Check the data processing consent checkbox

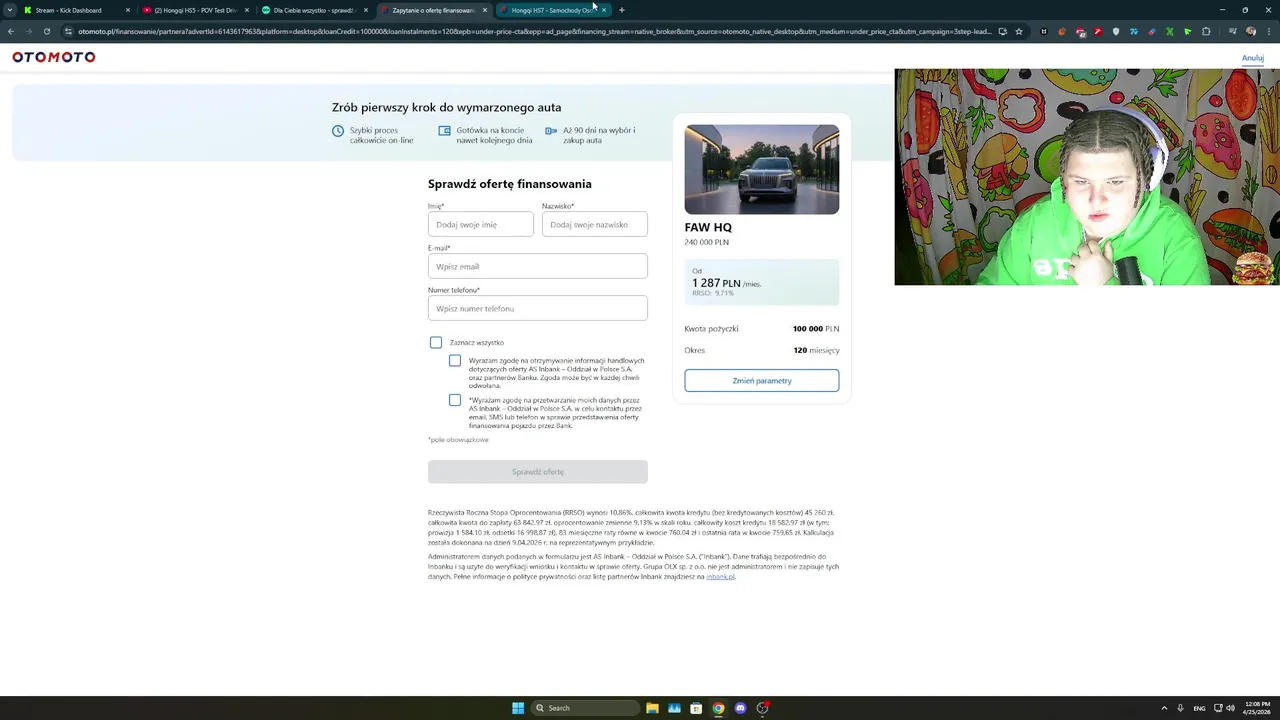coord(455,400)
